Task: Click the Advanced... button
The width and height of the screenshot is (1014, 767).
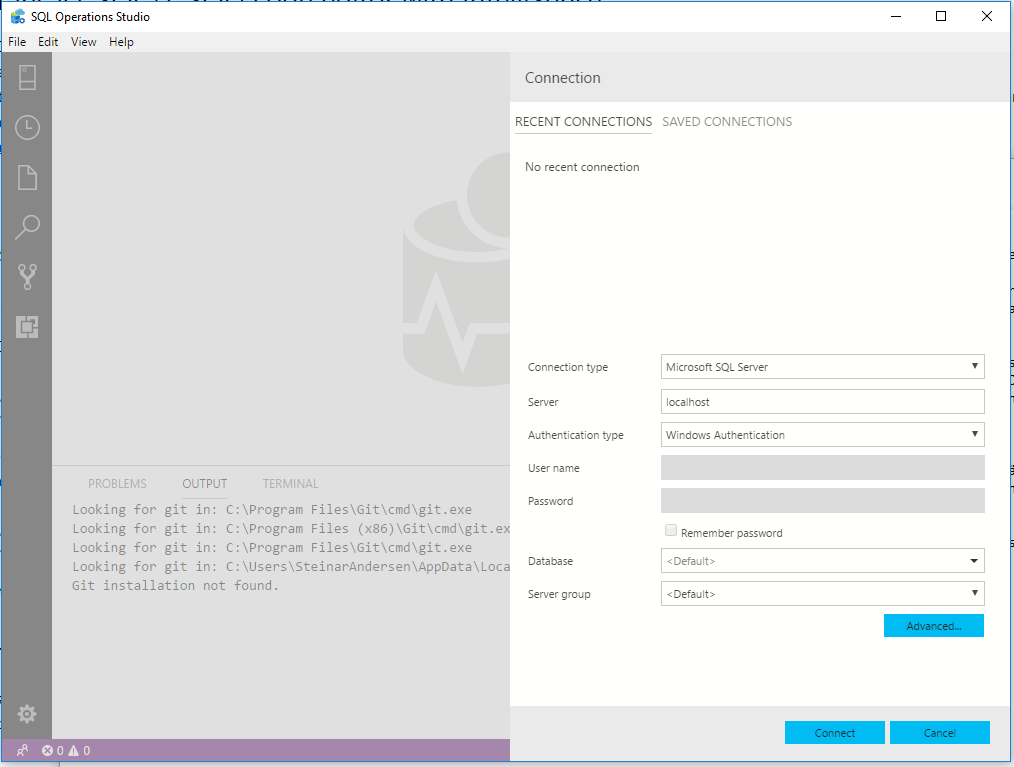Action: coord(934,626)
